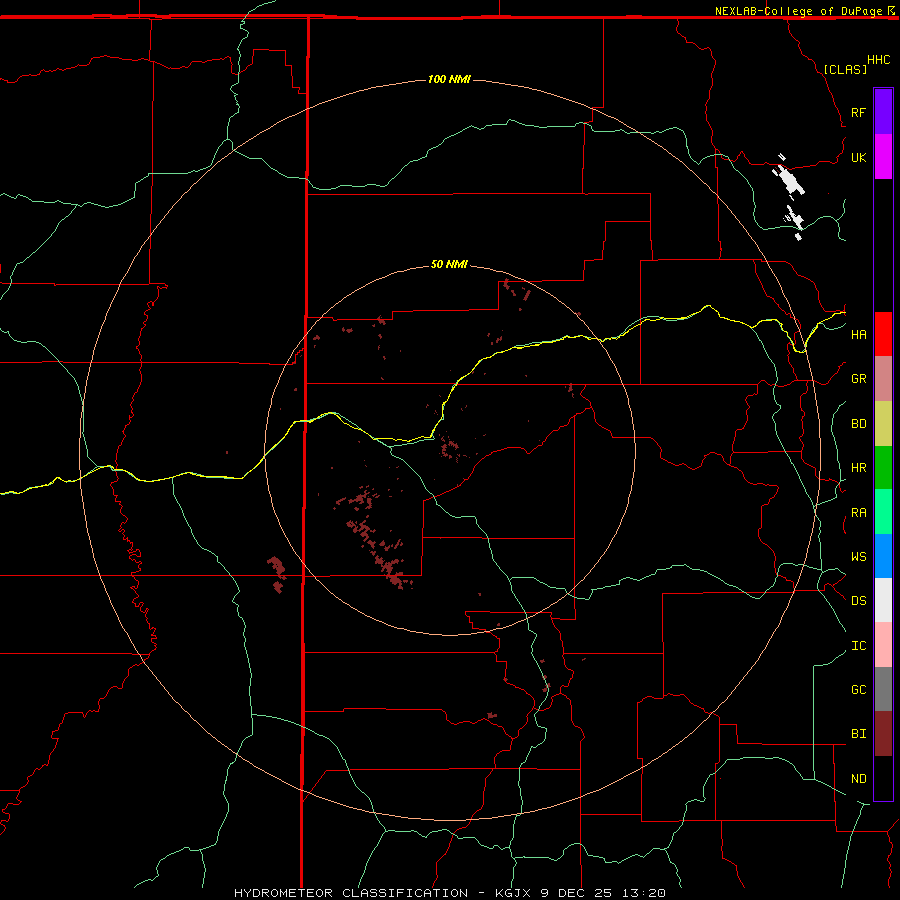Click the UK magenta legend swatch
Viewport: 900px width, 900px height.
(883, 157)
